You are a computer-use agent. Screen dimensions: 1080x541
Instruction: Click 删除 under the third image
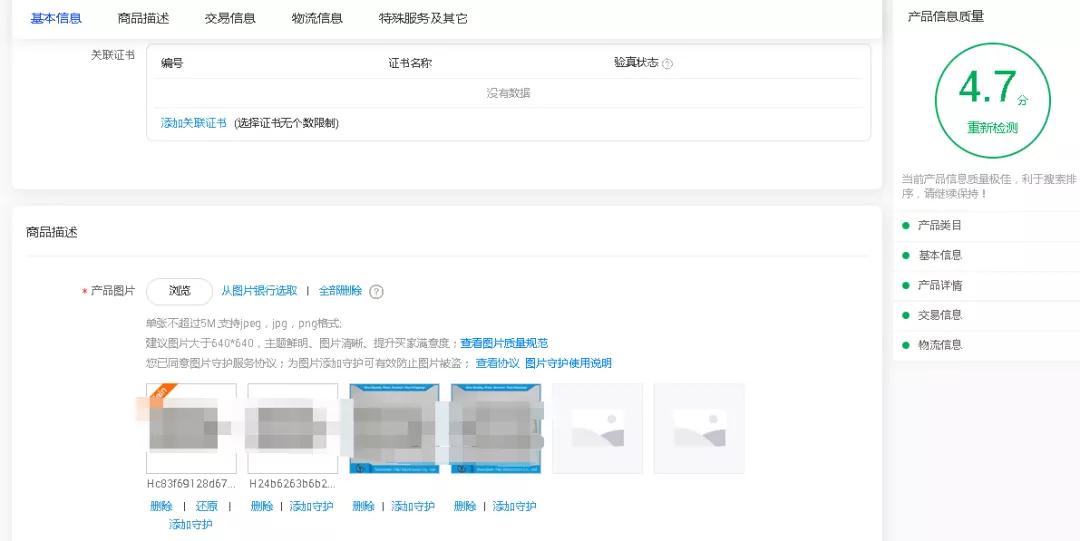tap(364, 507)
